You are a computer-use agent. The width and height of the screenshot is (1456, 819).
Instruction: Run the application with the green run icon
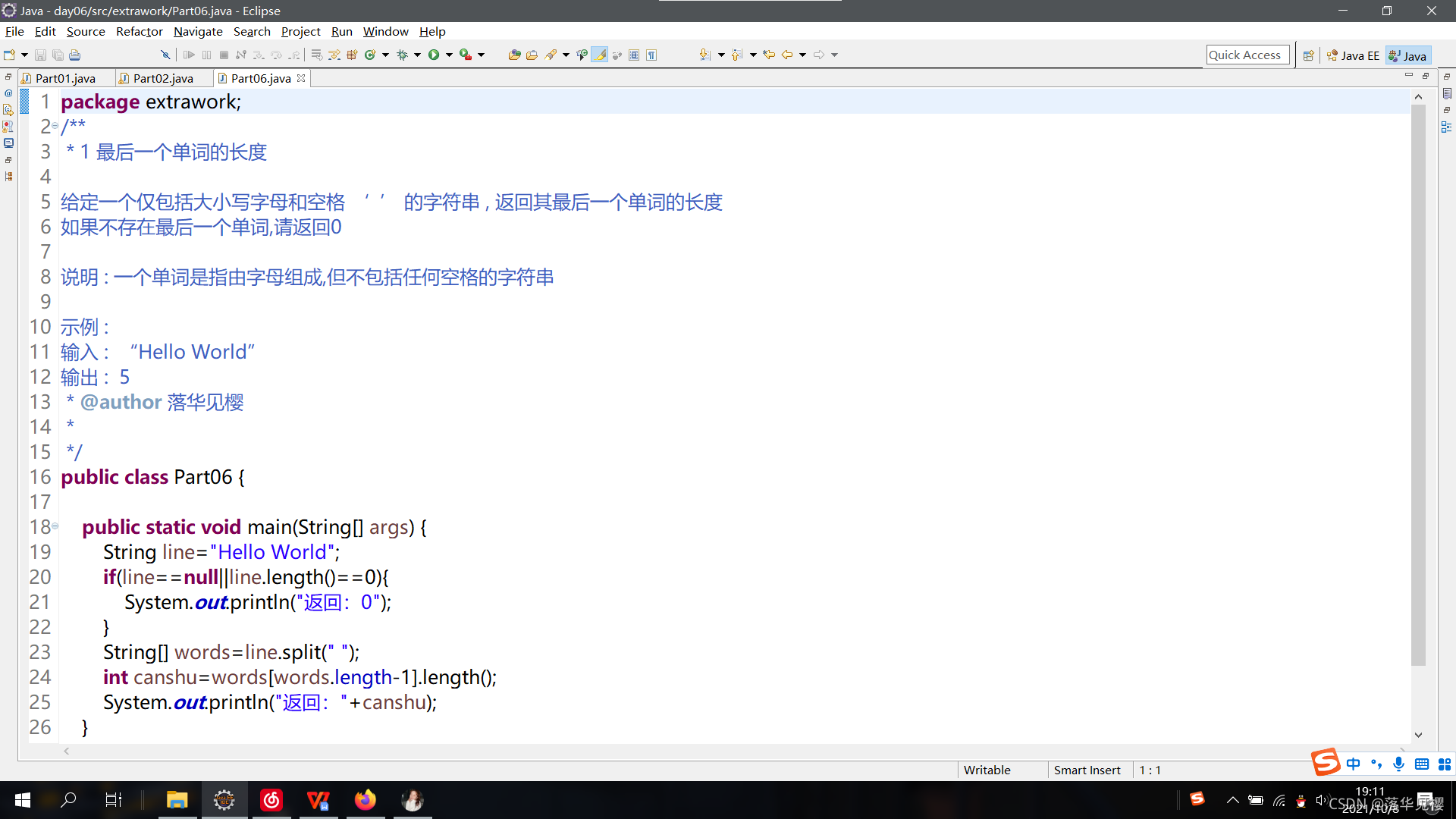pos(434,55)
